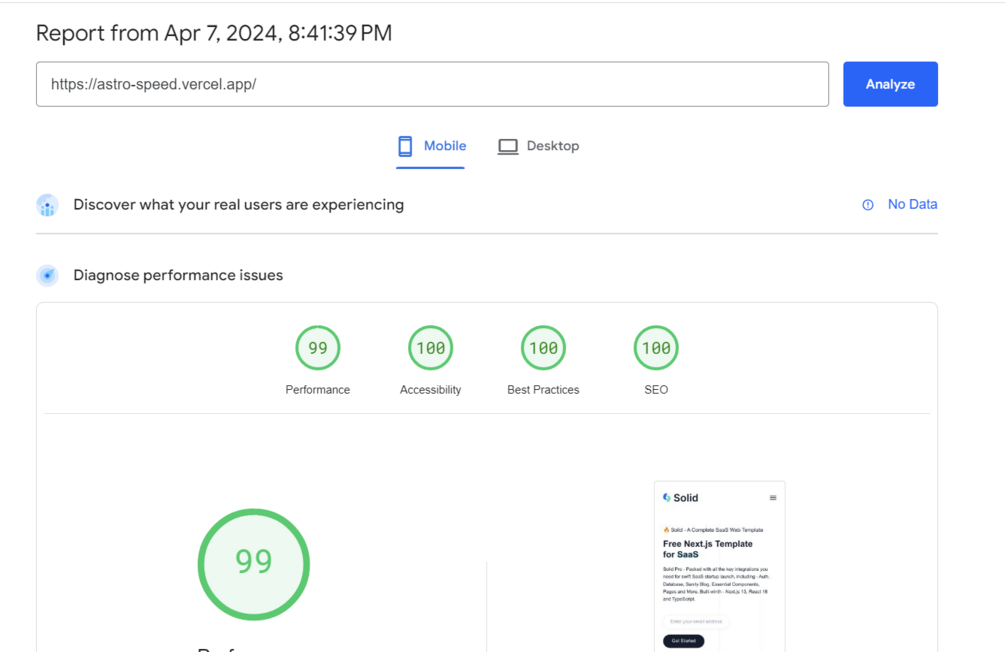Switch to the Mobile tab
This screenshot has height=652, width=1005.
tap(431, 146)
